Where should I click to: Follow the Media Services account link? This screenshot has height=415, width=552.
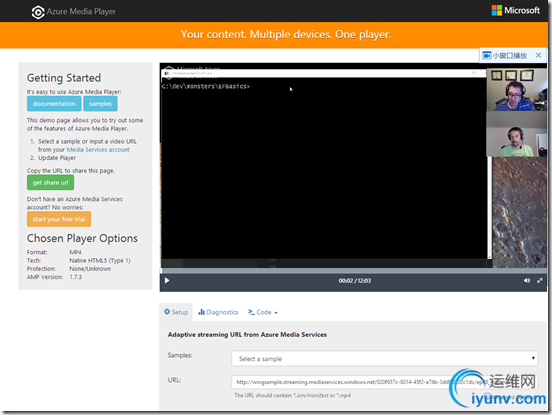coord(98,150)
